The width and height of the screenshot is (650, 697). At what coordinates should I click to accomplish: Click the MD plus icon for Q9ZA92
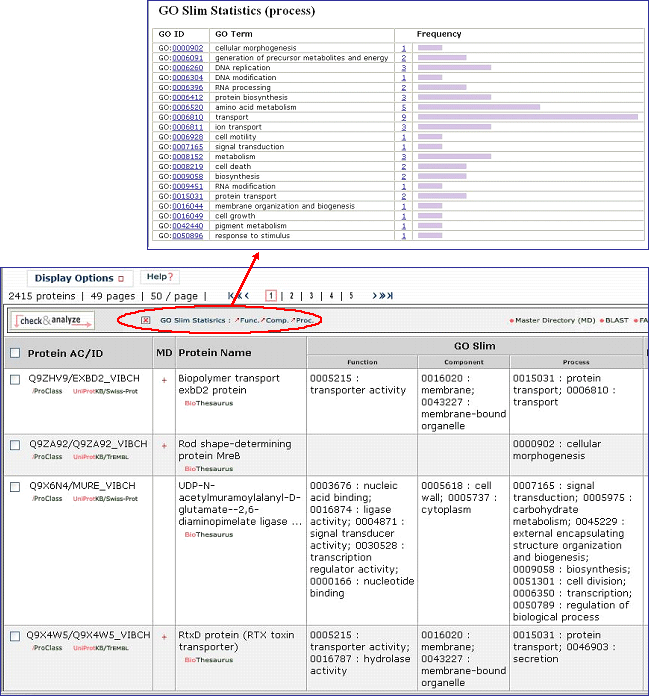(164, 445)
